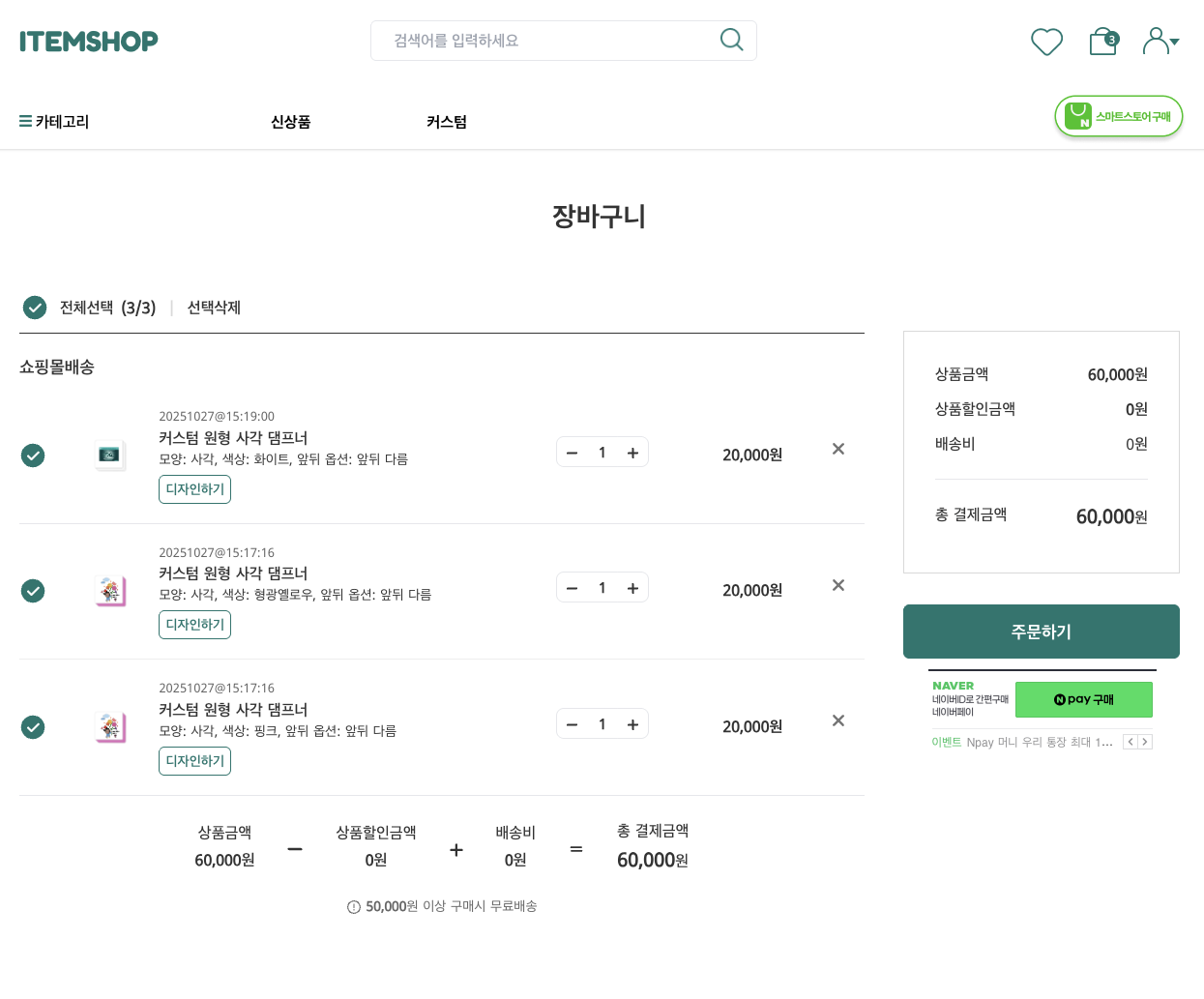Open the shopping cart icon

tap(1102, 42)
